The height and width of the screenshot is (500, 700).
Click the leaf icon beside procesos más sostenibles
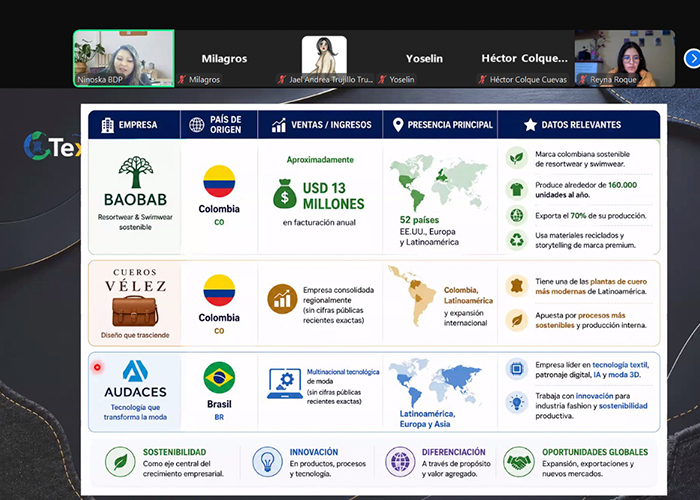point(517,320)
